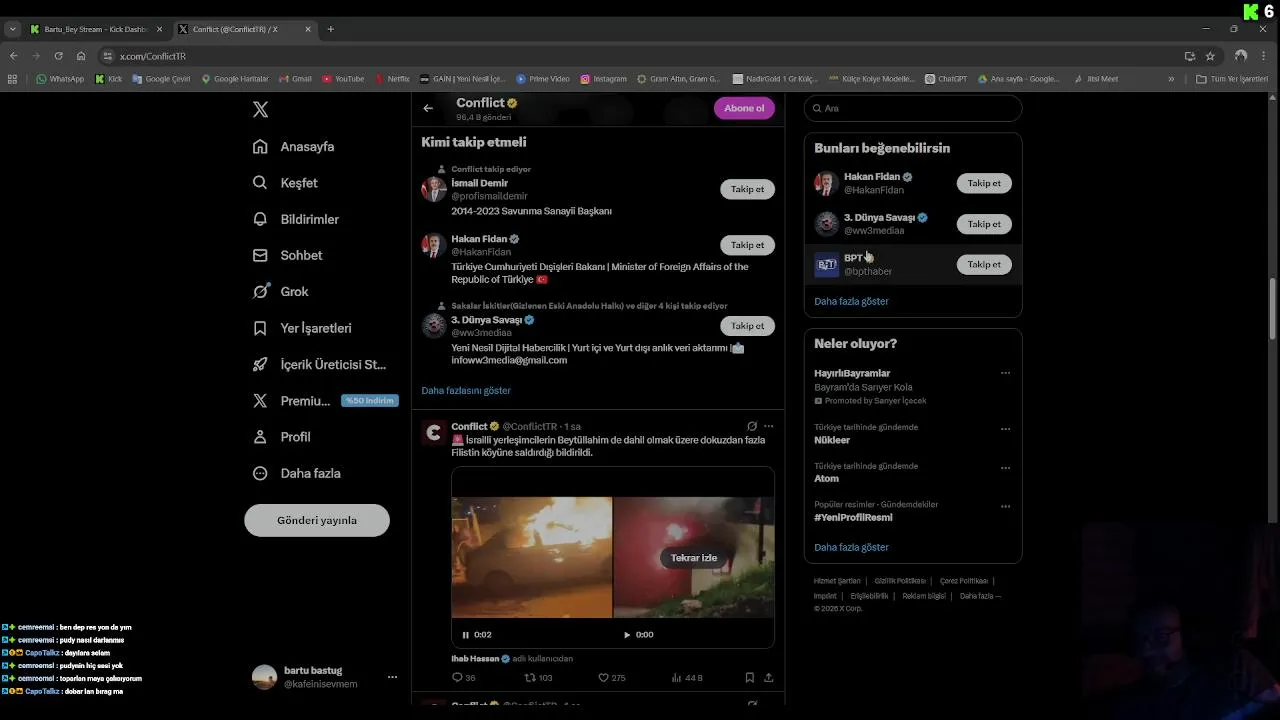Bookmark the Conflict post
The image size is (1280, 720).
click(x=749, y=677)
